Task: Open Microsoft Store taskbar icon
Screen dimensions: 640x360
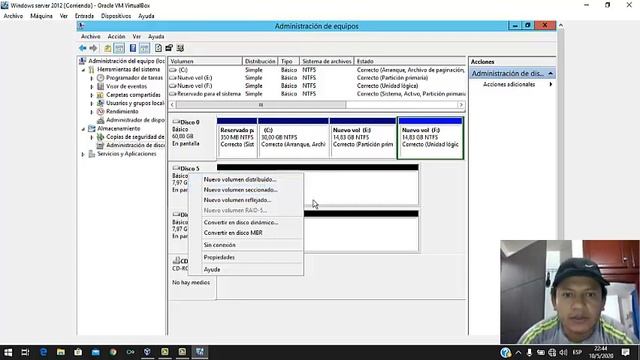Action: pyautogui.click(x=78, y=352)
